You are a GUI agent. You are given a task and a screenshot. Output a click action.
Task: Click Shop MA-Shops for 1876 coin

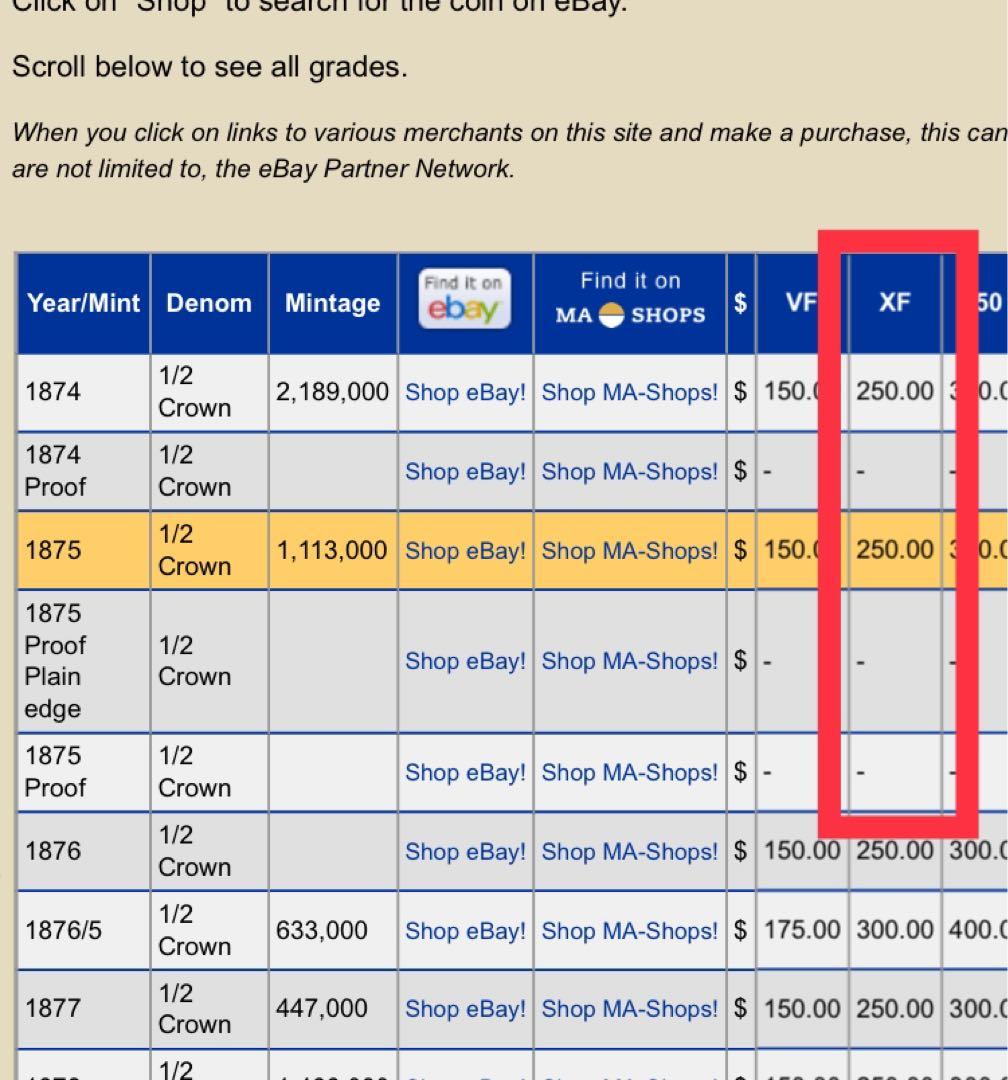tap(630, 851)
